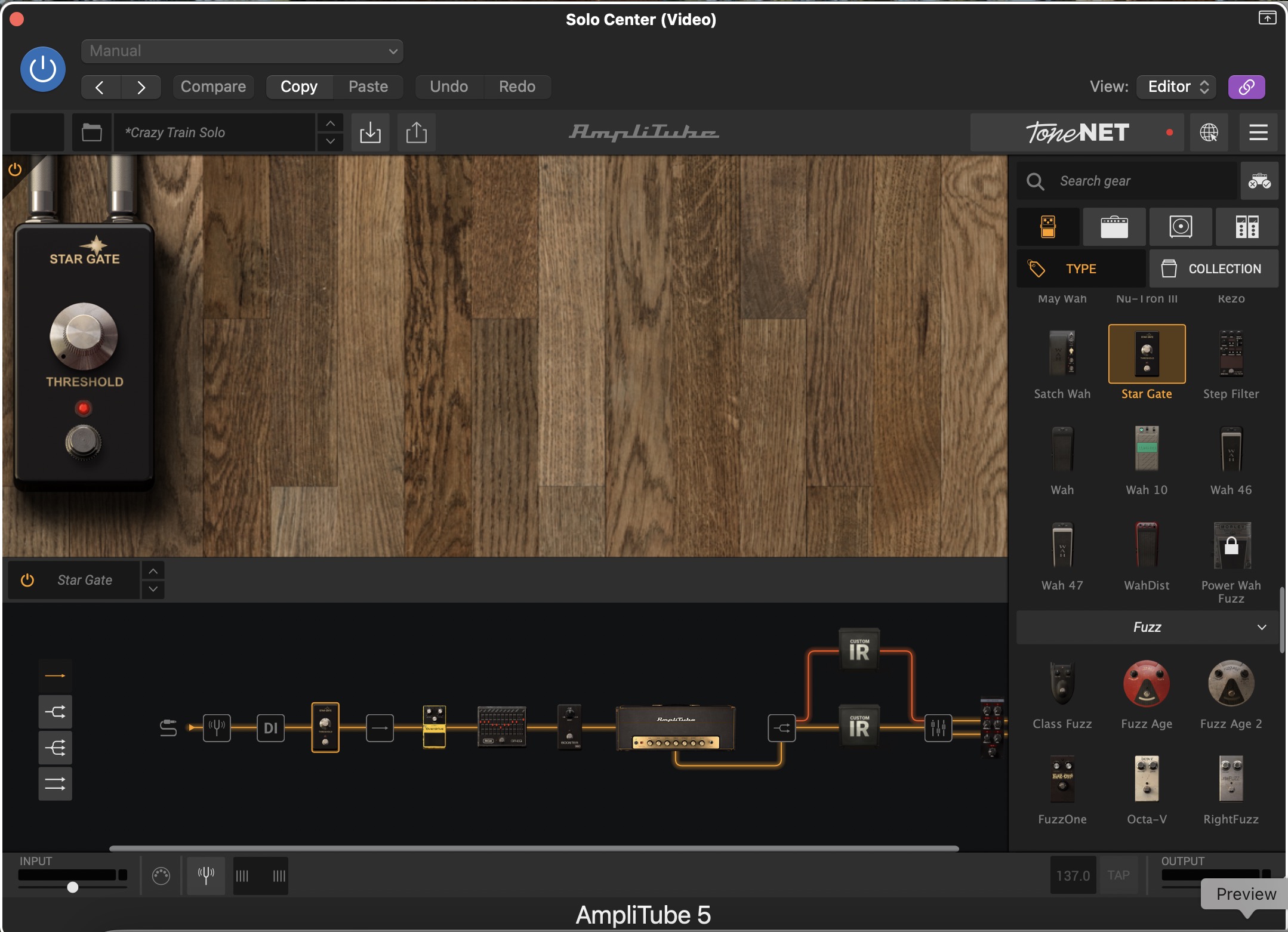Click the Crazy Train Solo preset name
Viewport: 1288px width, 932px height.
point(215,132)
